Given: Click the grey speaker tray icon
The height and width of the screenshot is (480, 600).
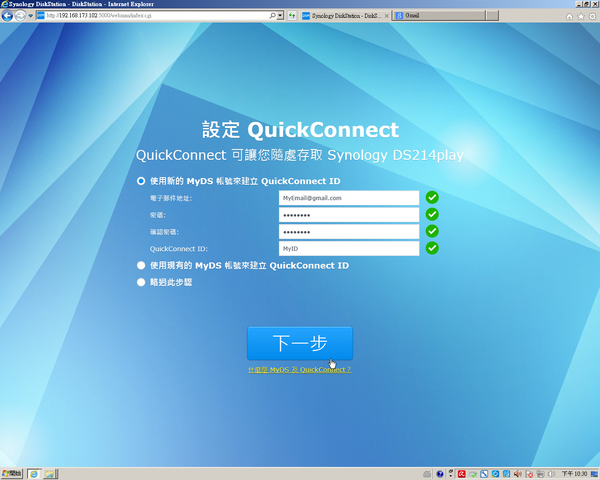Looking at the screenshot, I should tap(551, 474).
